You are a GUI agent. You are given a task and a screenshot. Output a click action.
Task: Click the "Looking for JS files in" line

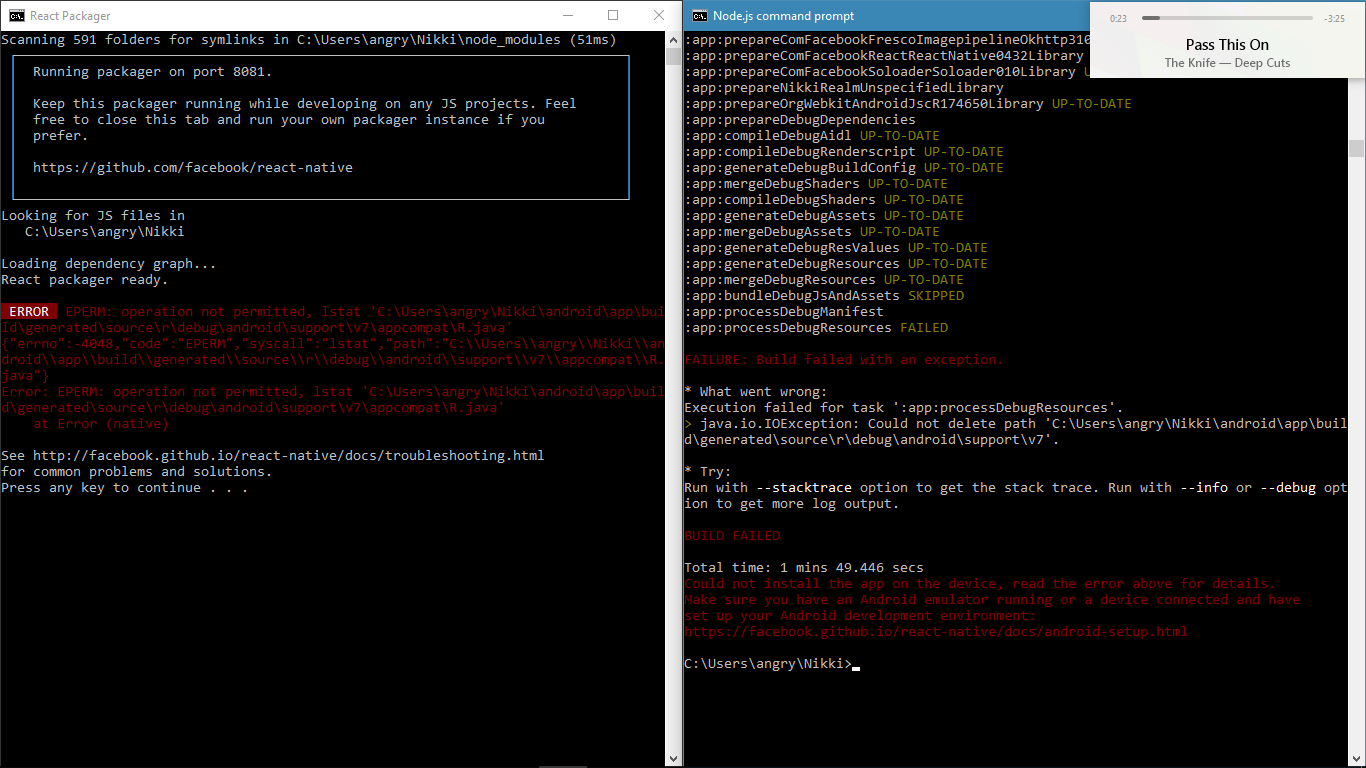pyautogui.click(x=93, y=216)
